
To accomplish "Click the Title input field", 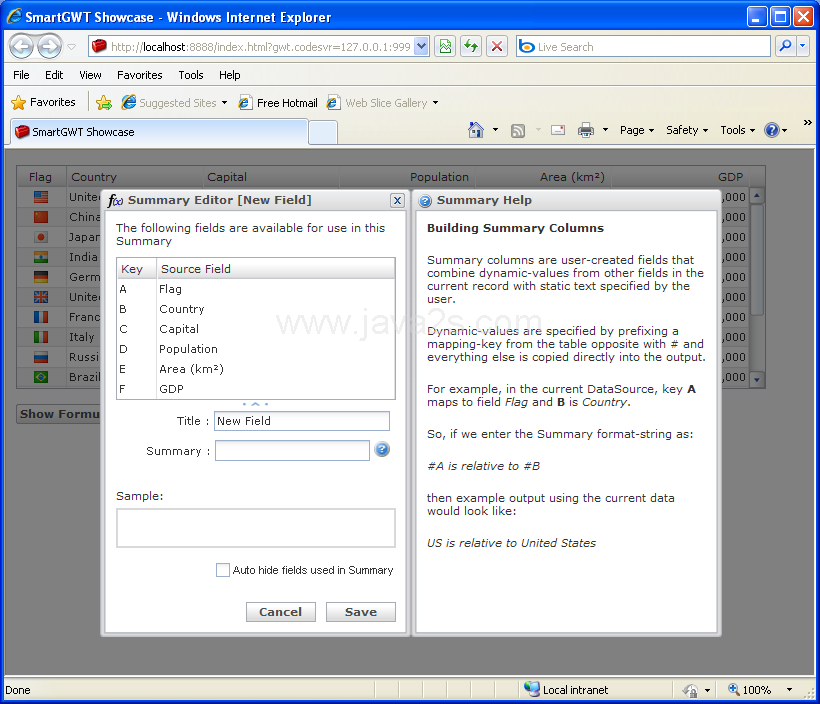I will [302, 421].
